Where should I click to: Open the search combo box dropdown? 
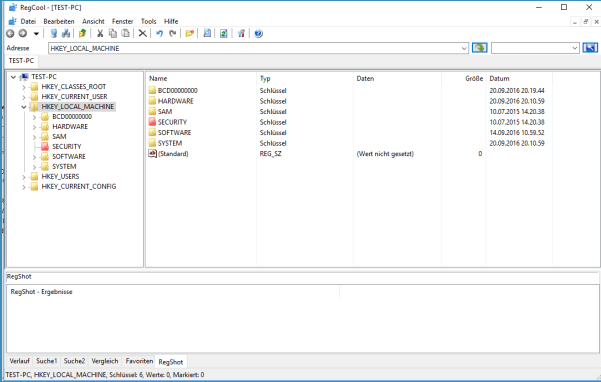(575, 48)
